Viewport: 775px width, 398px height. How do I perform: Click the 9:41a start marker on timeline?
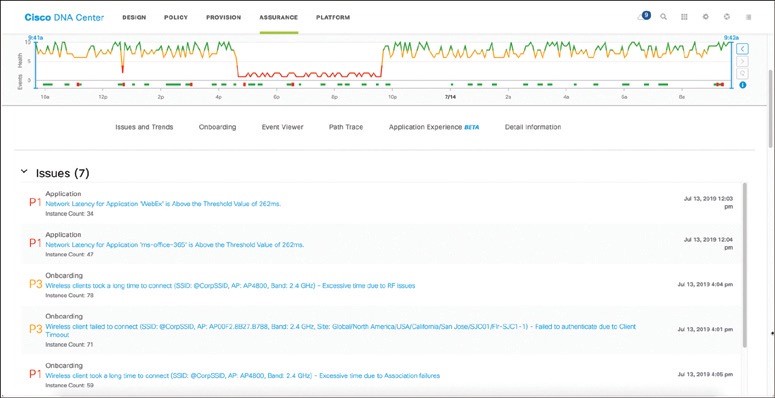[35, 37]
